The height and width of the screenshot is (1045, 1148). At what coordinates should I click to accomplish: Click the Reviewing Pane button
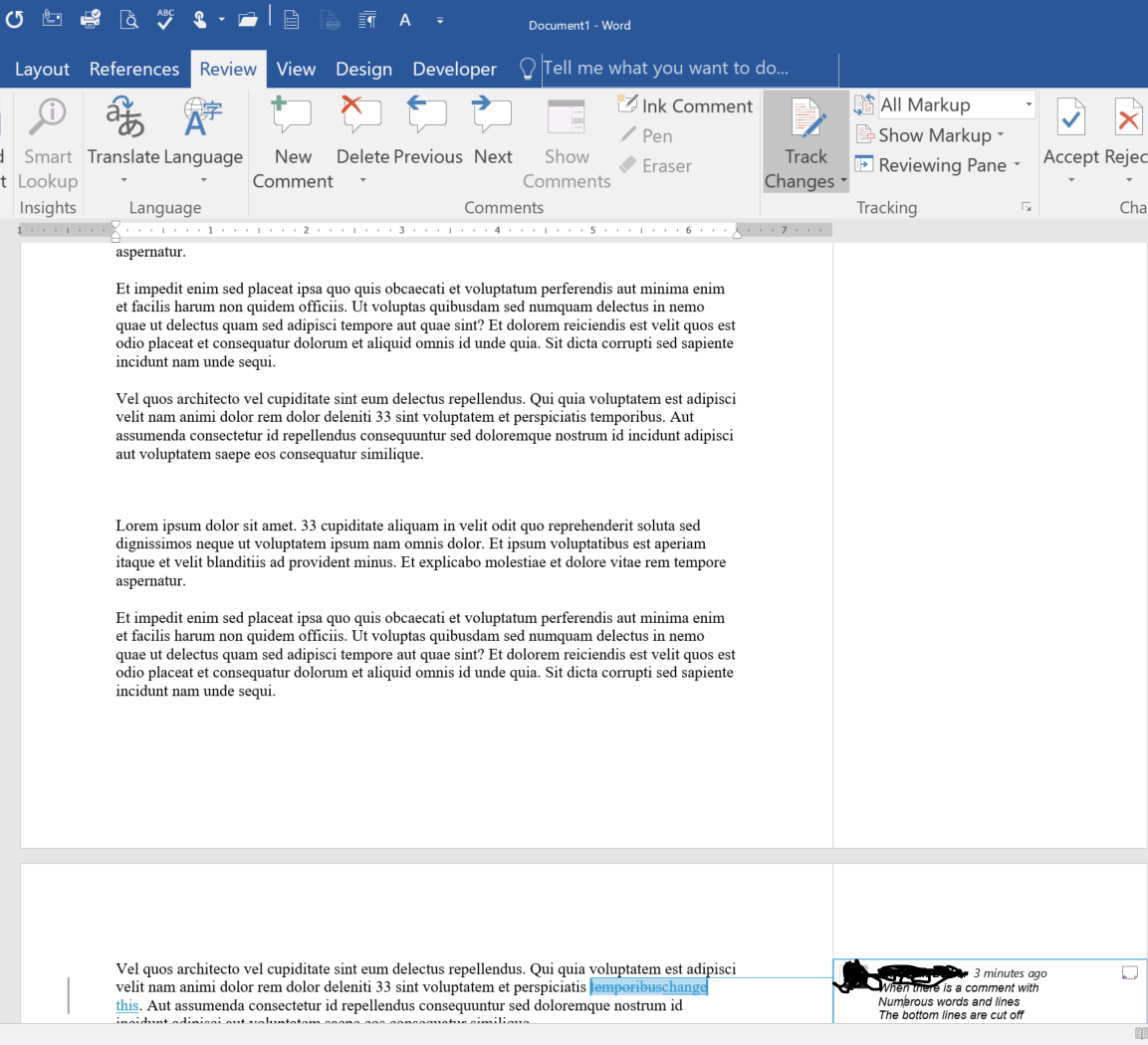tap(933, 165)
